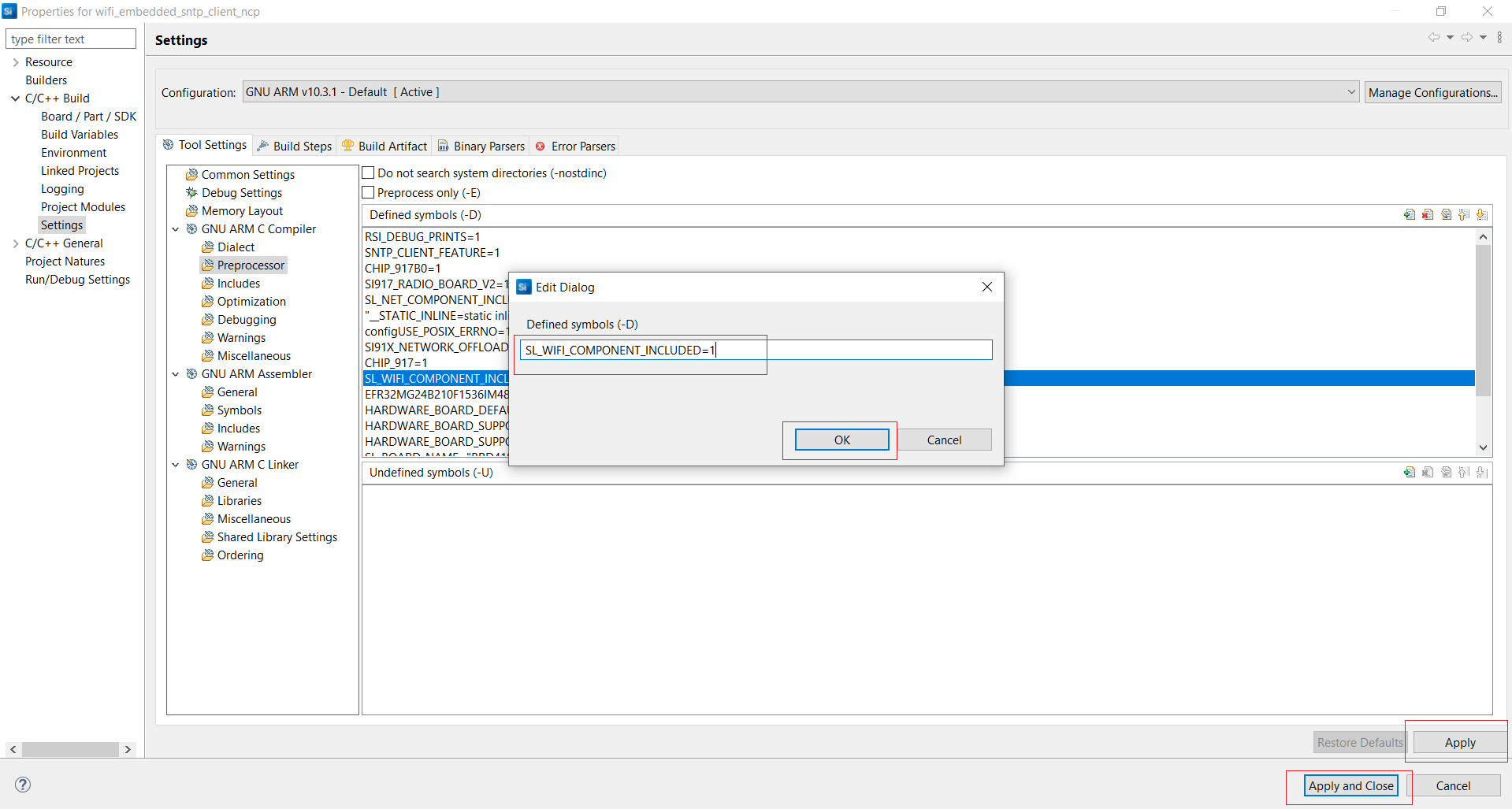
Task: Open the Error Parsers tab
Action: 583,146
